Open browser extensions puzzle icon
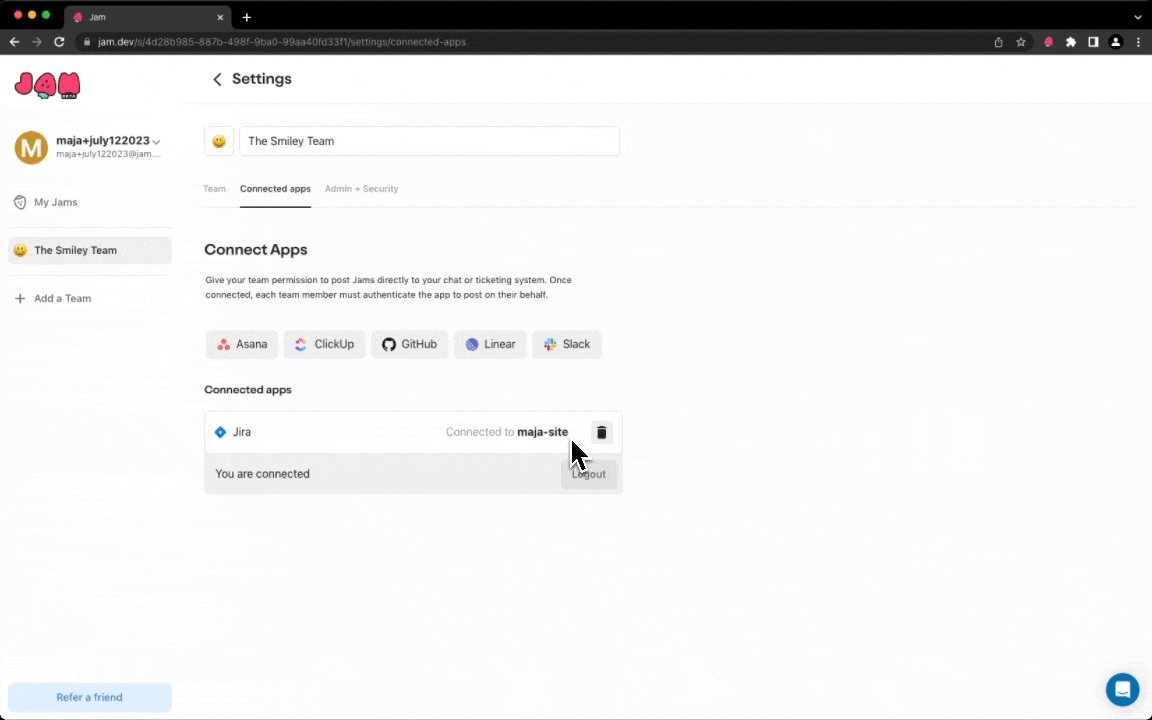This screenshot has height=720, width=1152. click(x=1071, y=42)
